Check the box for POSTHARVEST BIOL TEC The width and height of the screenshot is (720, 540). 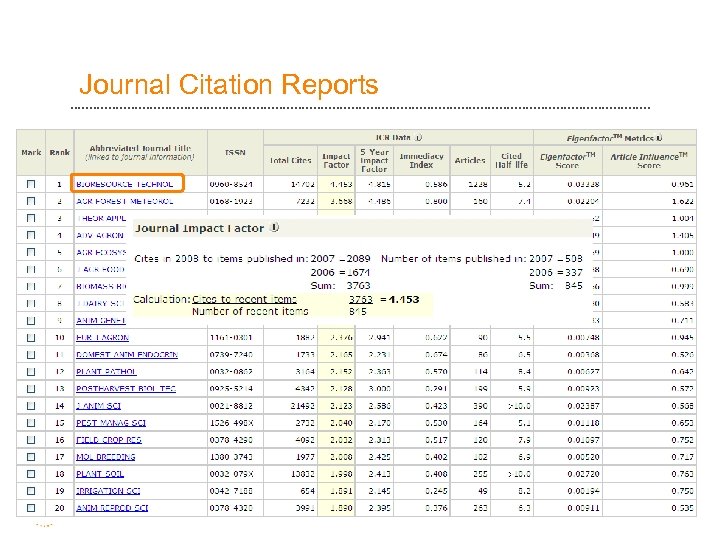(x=31, y=388)
